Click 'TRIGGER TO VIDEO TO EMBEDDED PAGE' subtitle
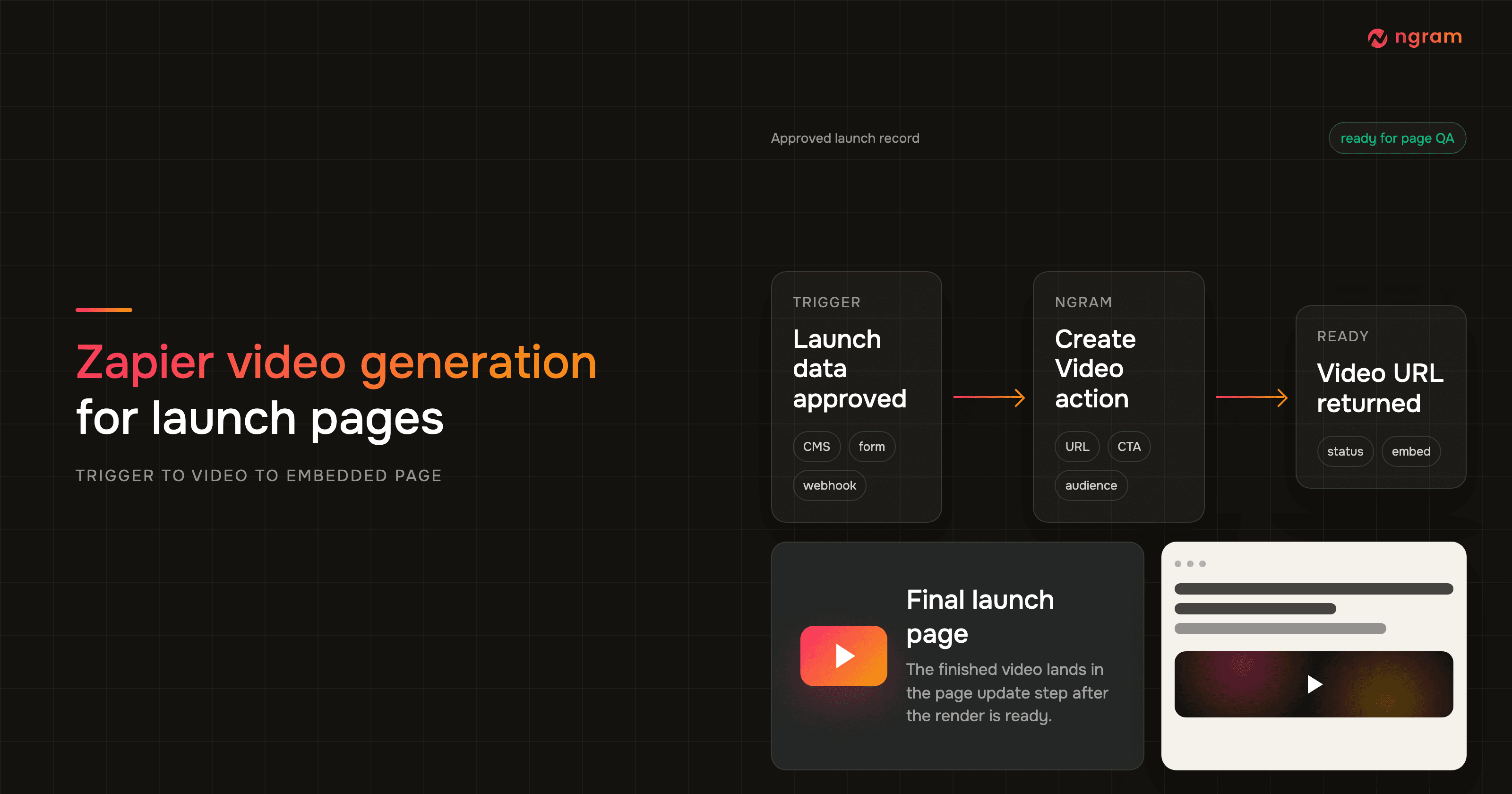The width and height of the screenshot is (1512, 794). [258, 475]
